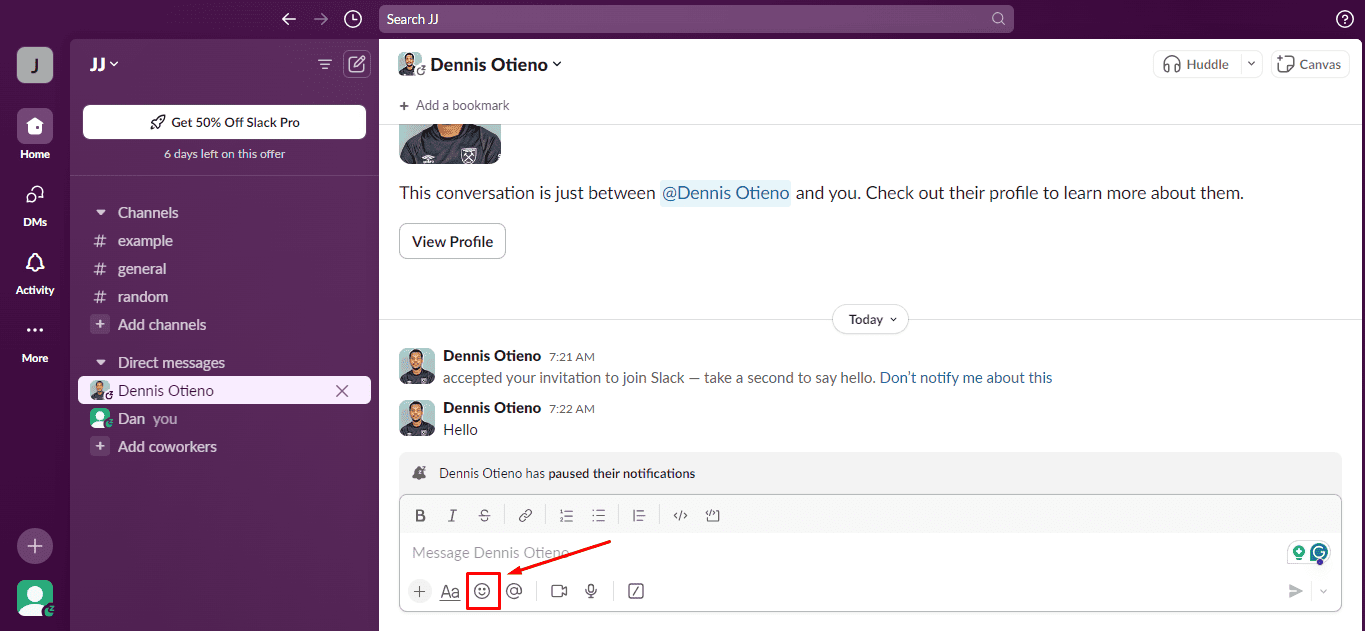Image resolution: width=1365 pixels, height=631 pixels.
Task: Click the 7:22 AM message timestamp
Action: point(572,409)
